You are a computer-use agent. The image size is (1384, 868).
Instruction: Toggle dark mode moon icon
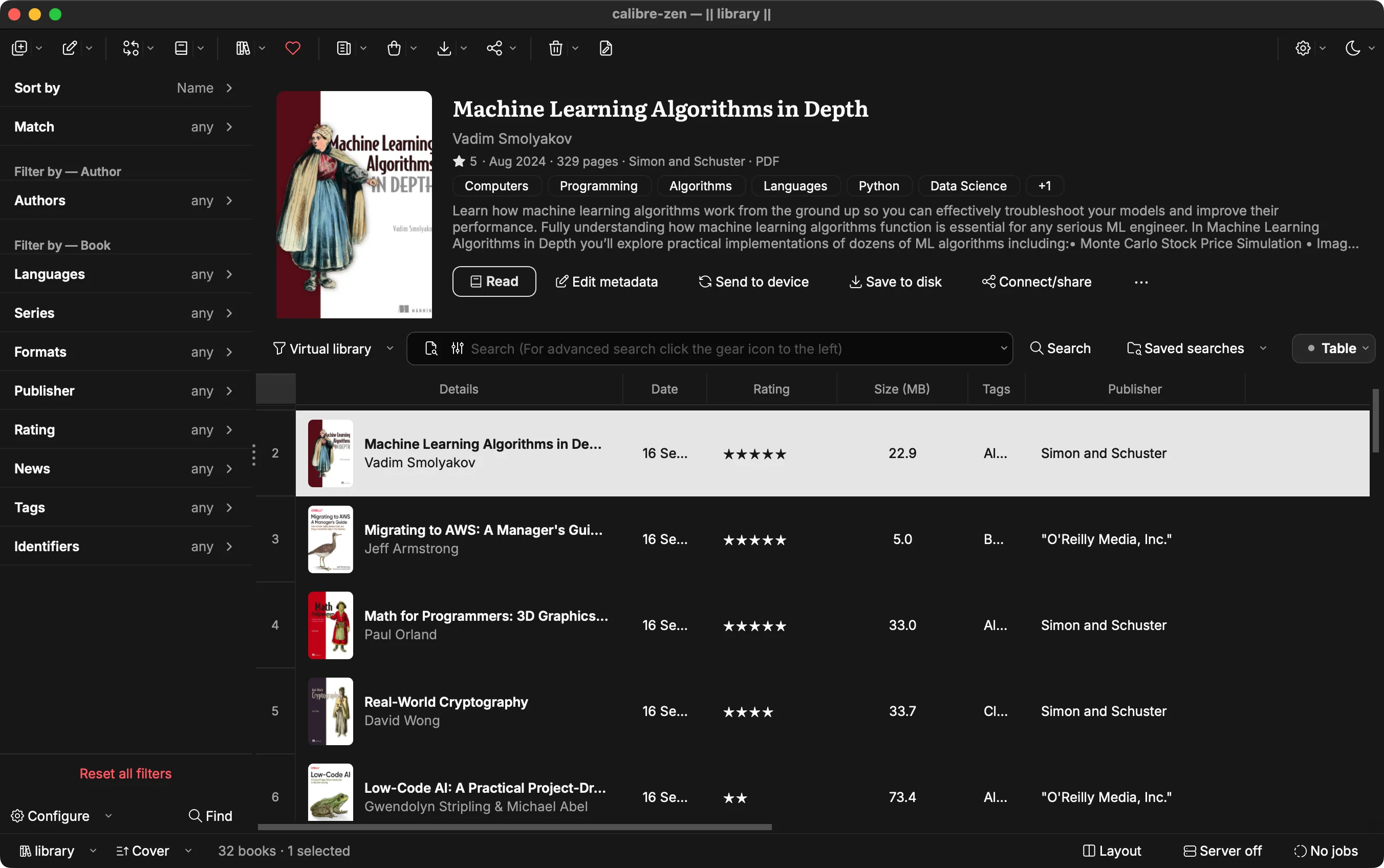pyautogui.click(x=1353, y=48)
